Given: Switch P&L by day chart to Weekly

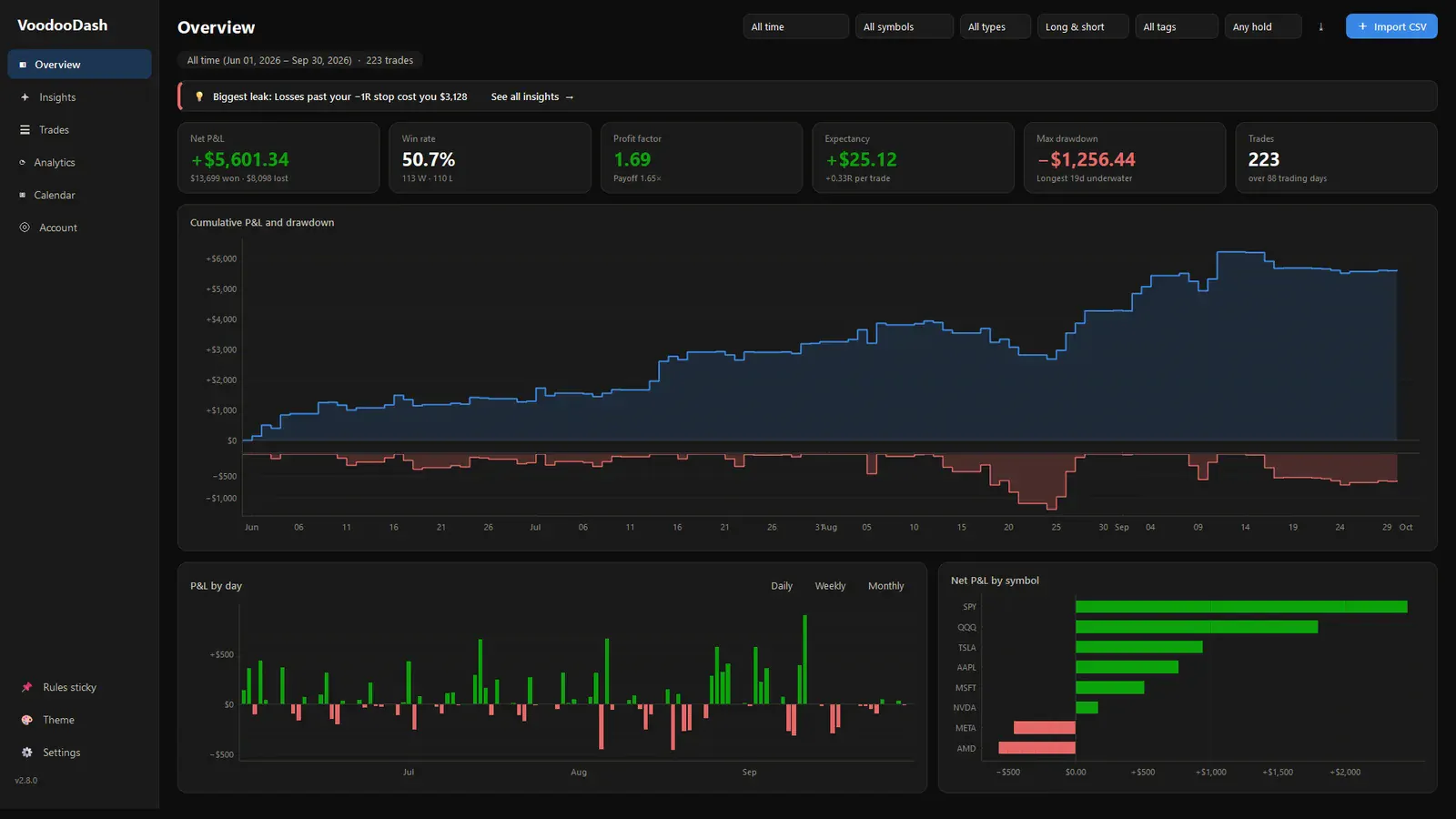Looking at the screenshot, I should 830,586.
